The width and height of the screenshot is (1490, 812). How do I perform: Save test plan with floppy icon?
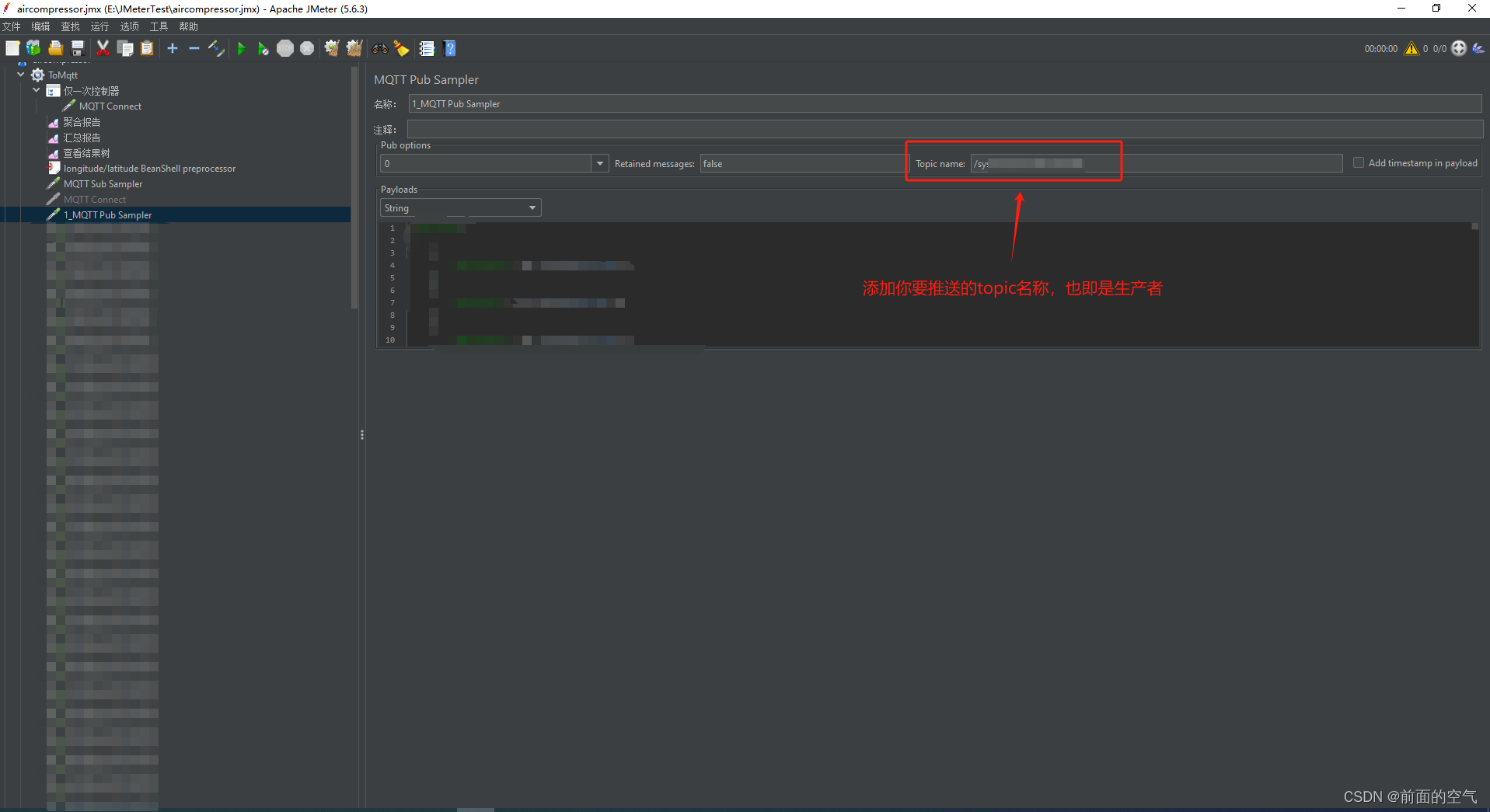pyautogui.click(x=78, y=48)
